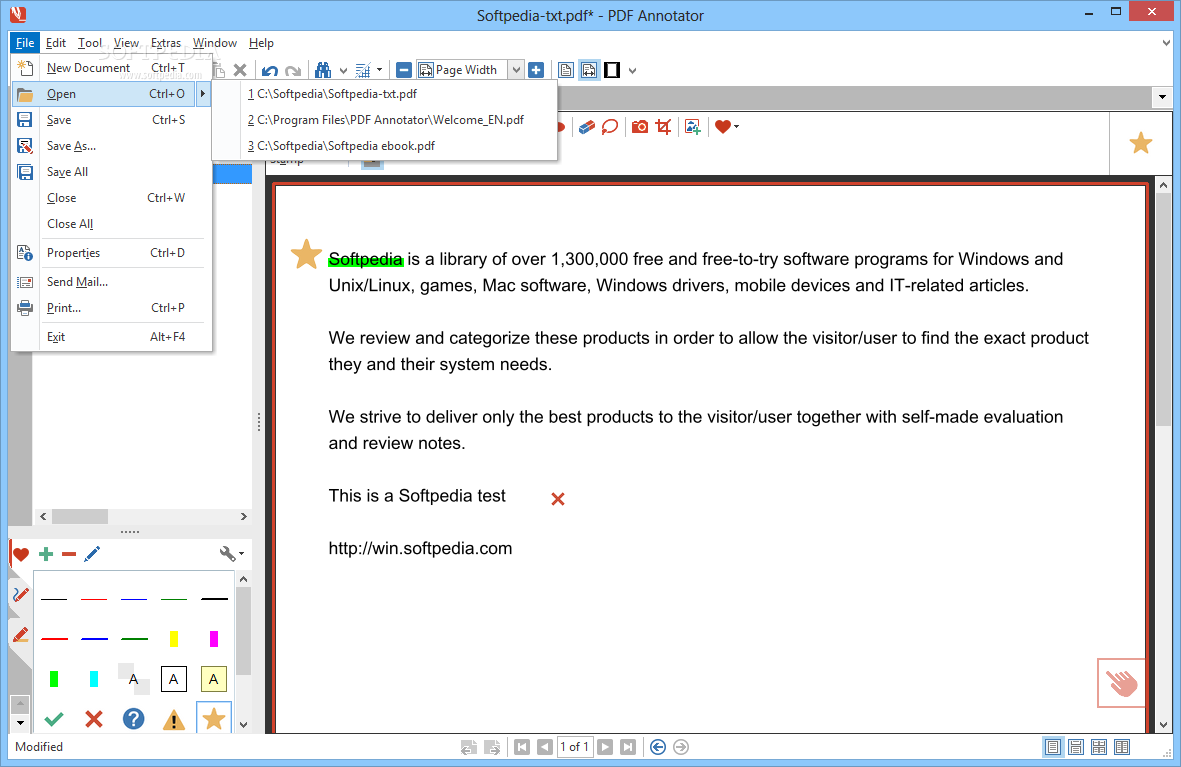Toggle the Full Screen mode icon

tap(612, 70)
